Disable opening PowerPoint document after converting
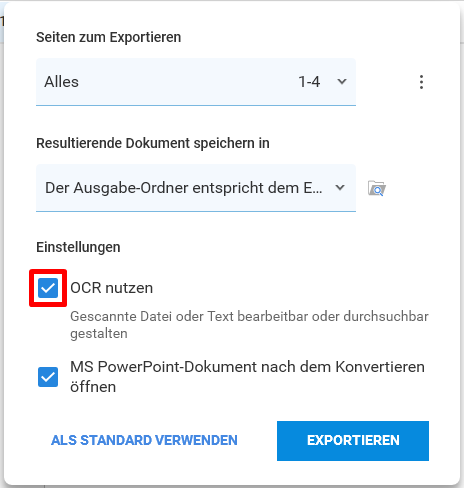 48,377
